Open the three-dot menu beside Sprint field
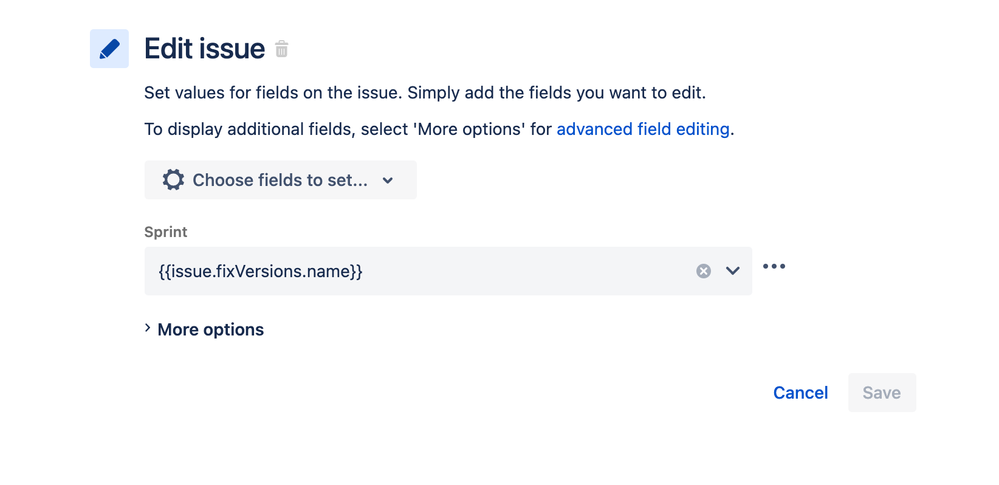999x485 pixels. tap(774, 266)
